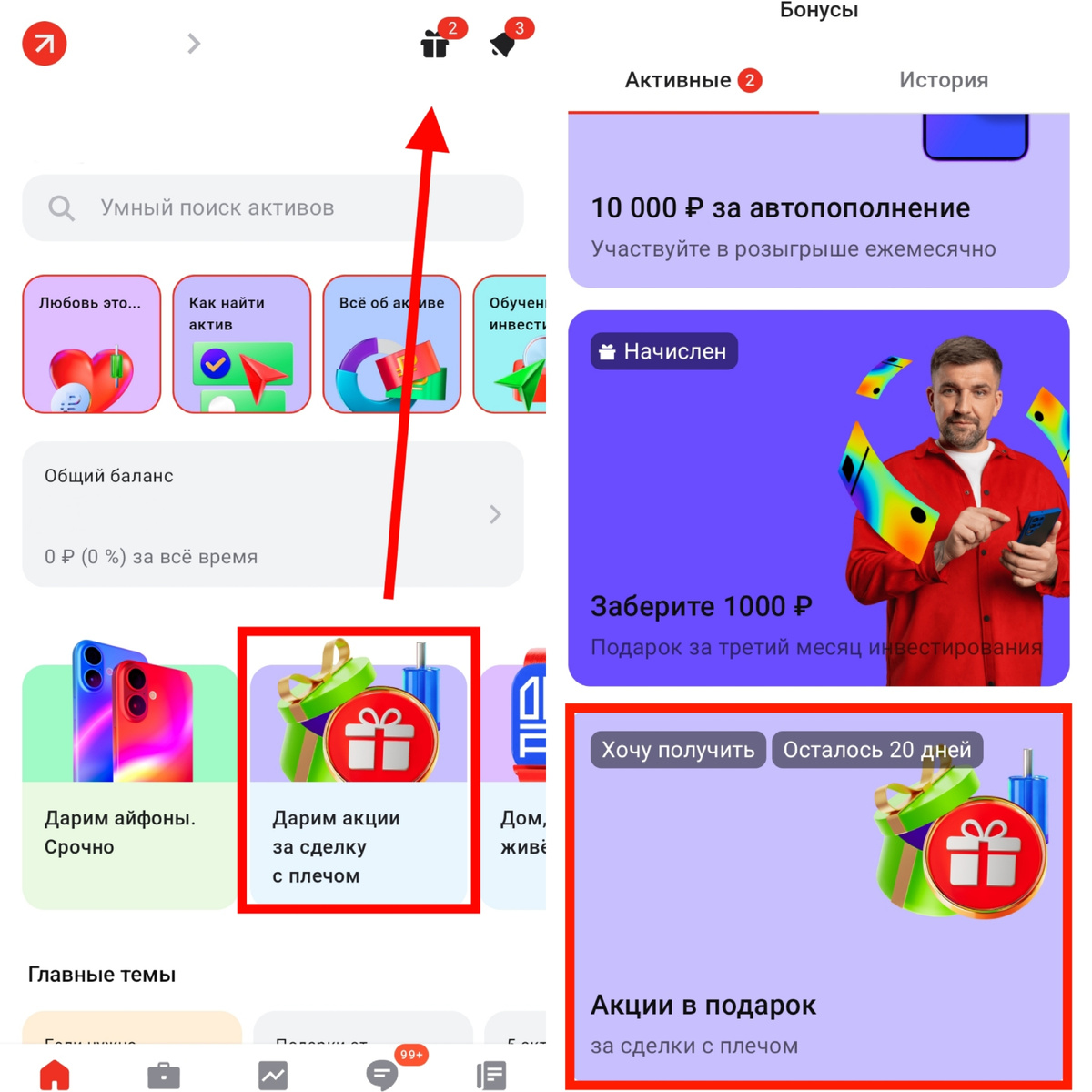Open the Как найти актив story
Viewport: 1092px width, 1092px height.
click(x=242, y=344)
